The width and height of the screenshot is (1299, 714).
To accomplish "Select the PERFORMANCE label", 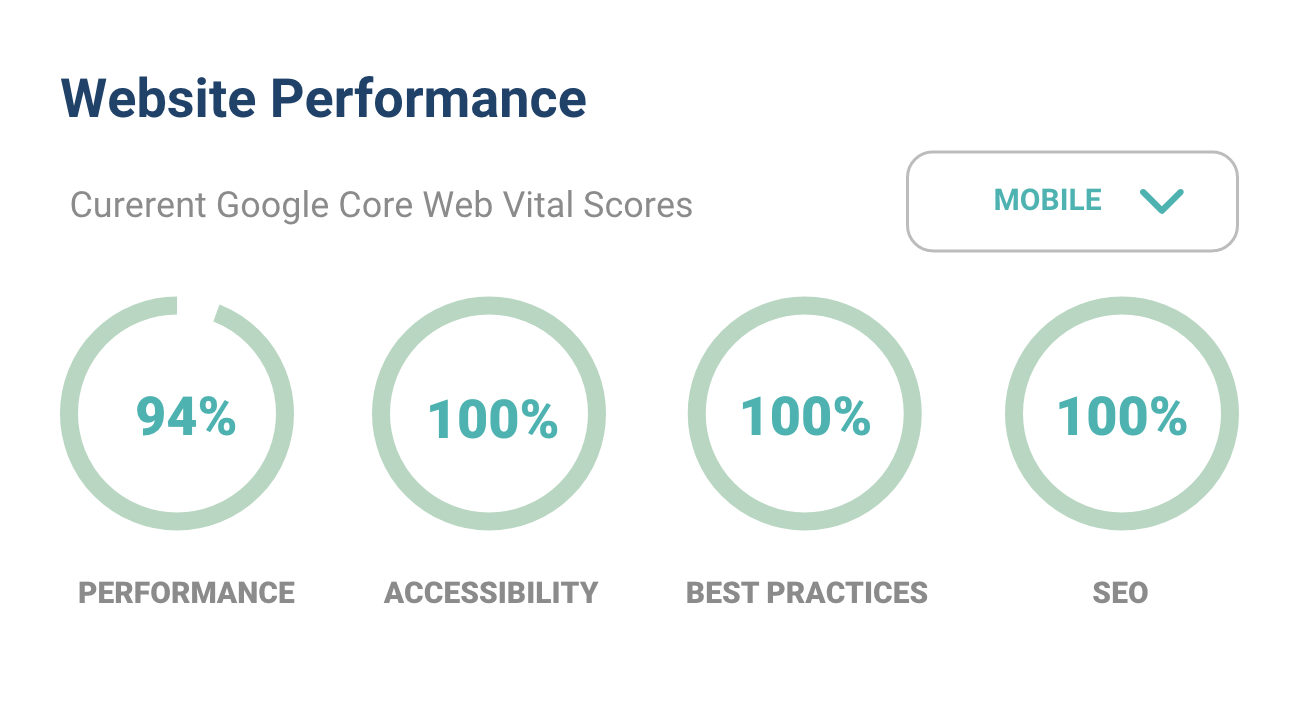I will coord(188,592).
